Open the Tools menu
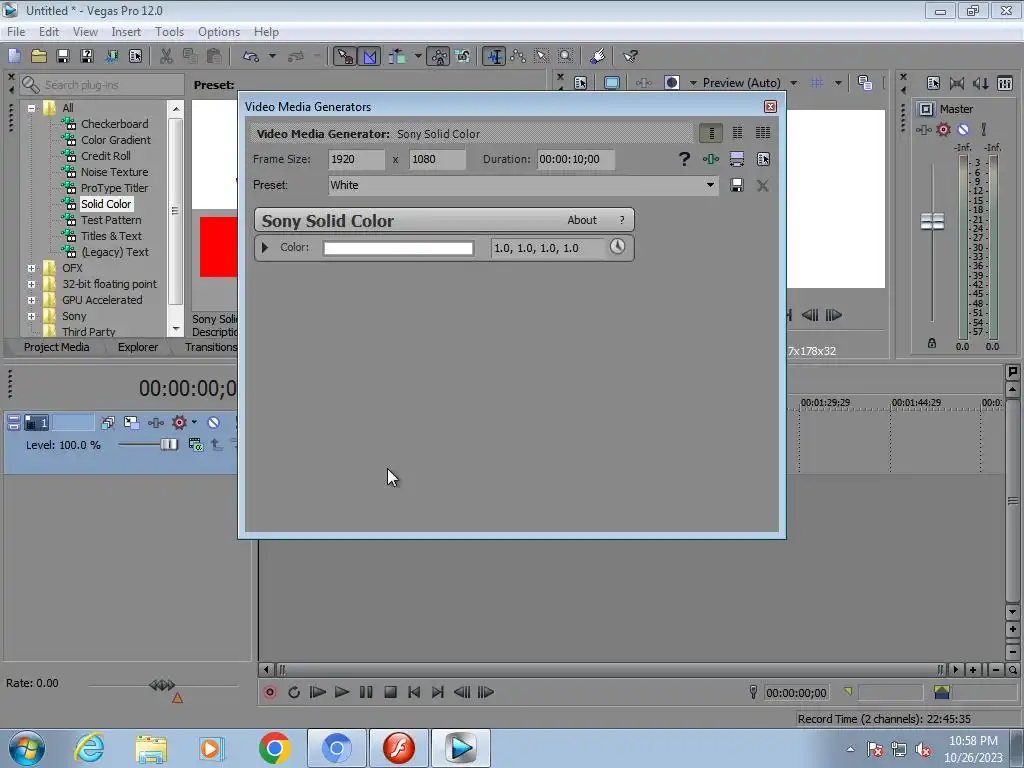1024x768 pixels. 169,31
